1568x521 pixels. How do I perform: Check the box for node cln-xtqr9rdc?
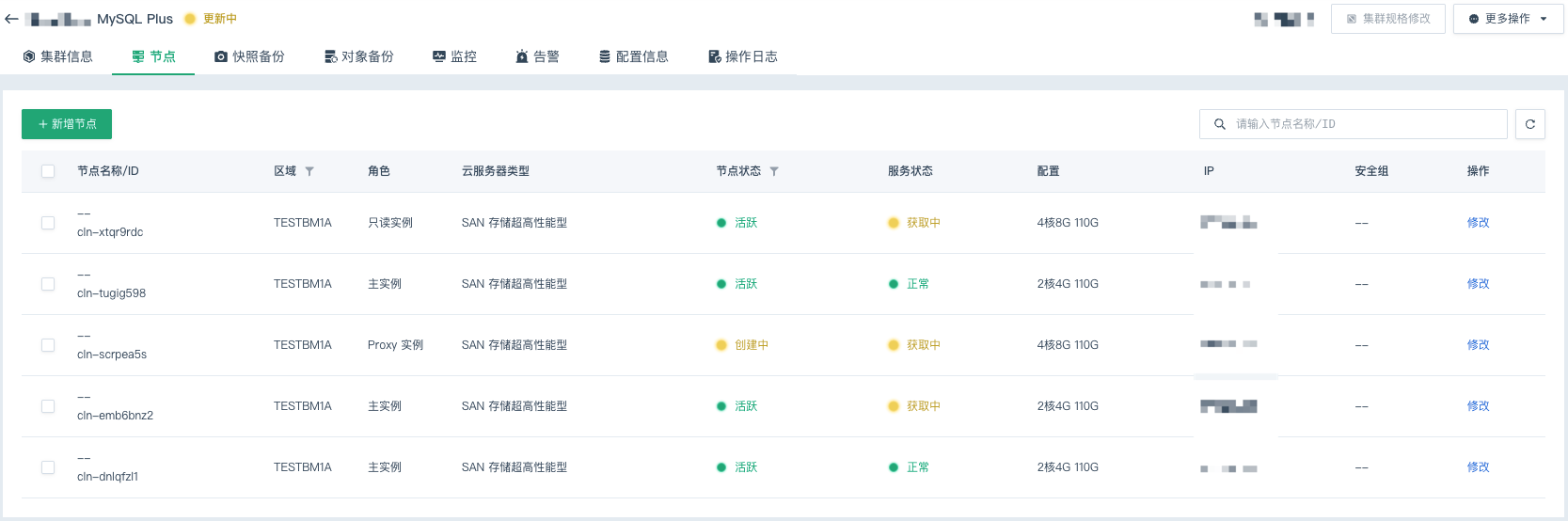click(x=48, y=223)
